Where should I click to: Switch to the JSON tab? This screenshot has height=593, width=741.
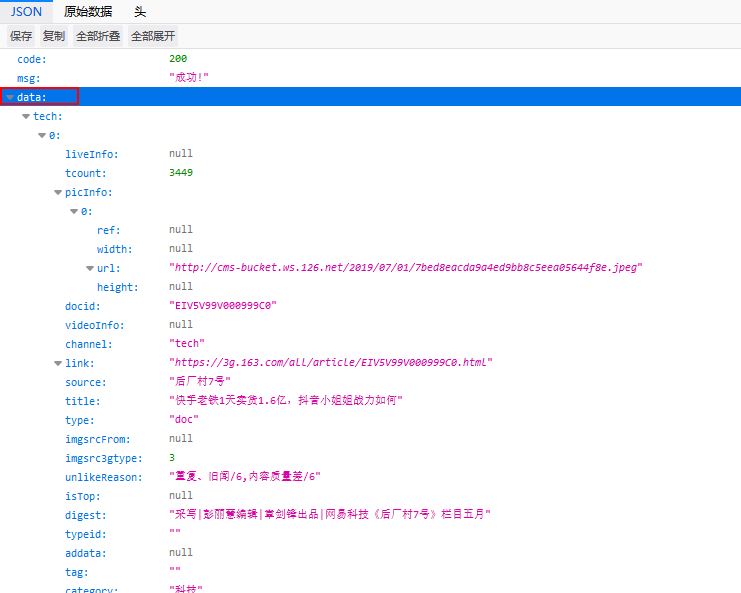pos(26,11)
